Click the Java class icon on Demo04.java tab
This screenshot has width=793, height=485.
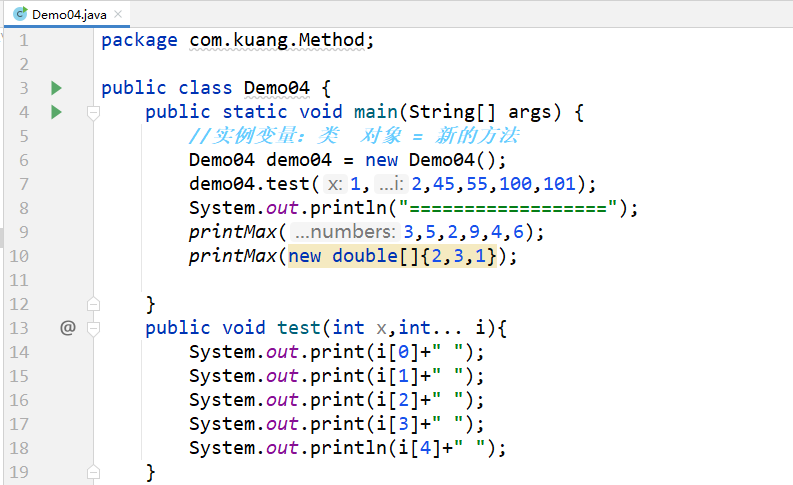coord(20,14)
